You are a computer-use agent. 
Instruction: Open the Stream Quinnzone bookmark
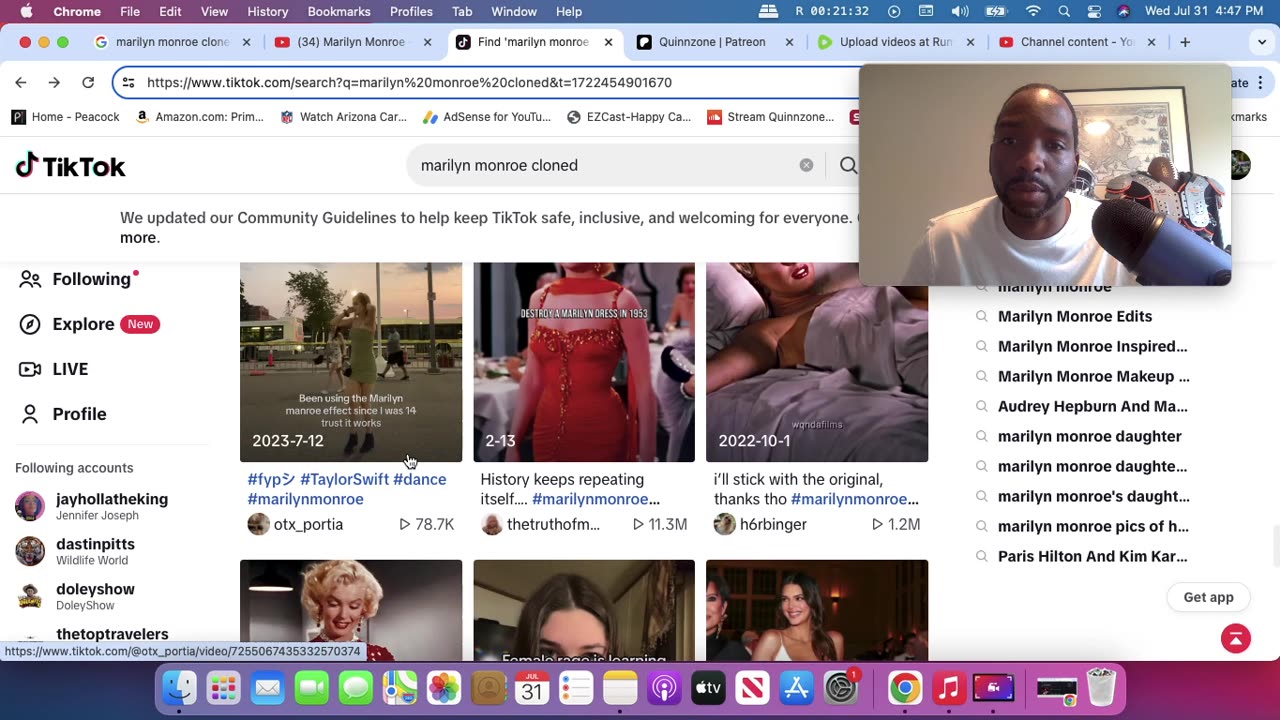click(x=770, y=117)
